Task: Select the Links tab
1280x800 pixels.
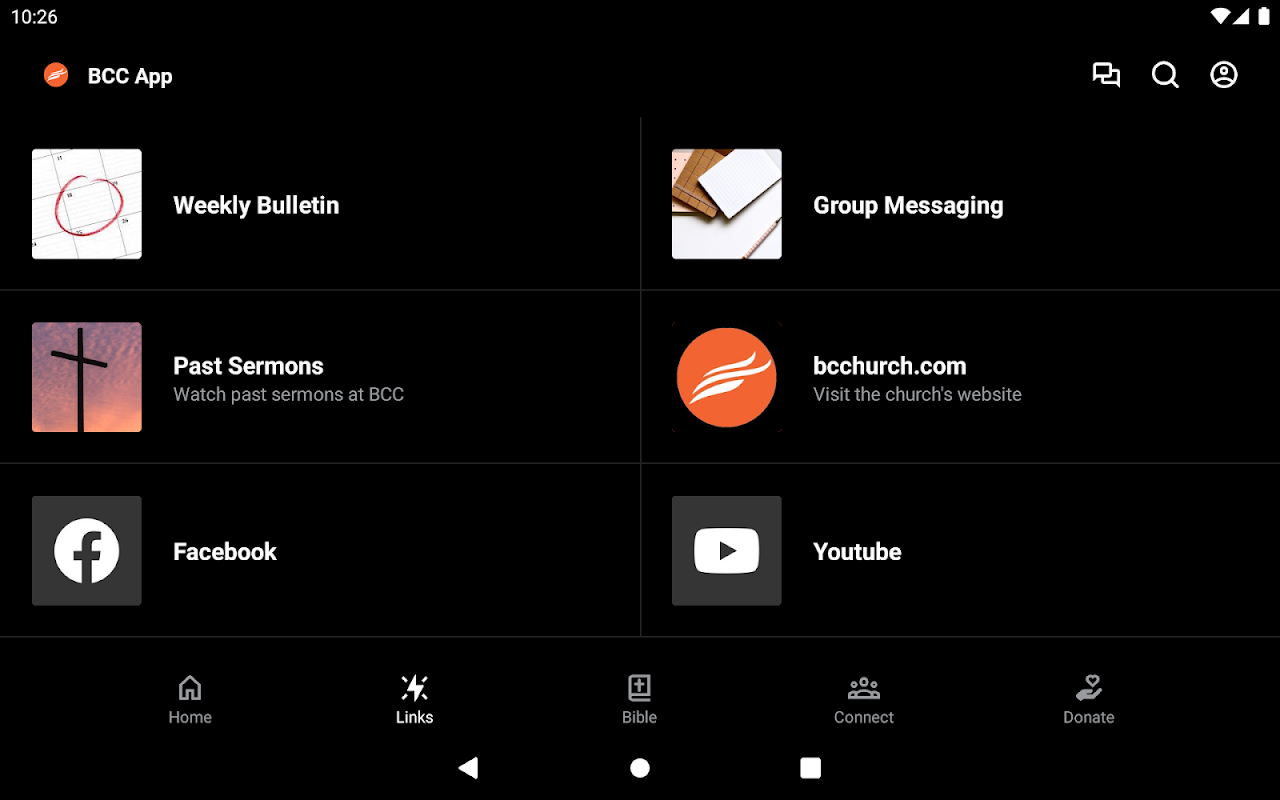Action: (415, 700)
